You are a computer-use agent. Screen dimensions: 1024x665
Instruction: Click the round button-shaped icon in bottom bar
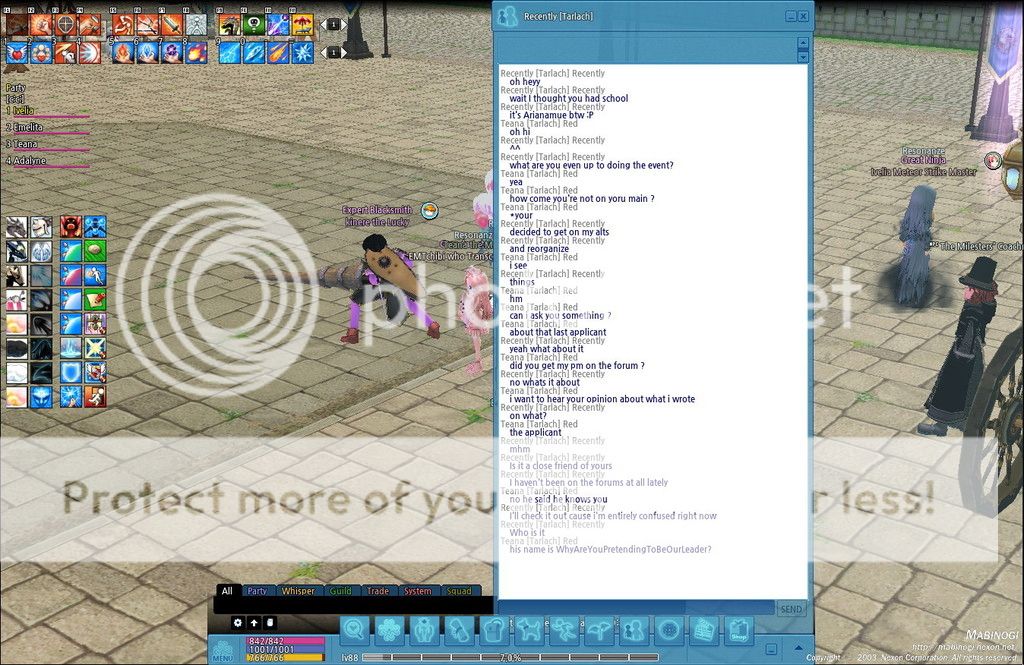pyautogui.click(x=669, y=630)
